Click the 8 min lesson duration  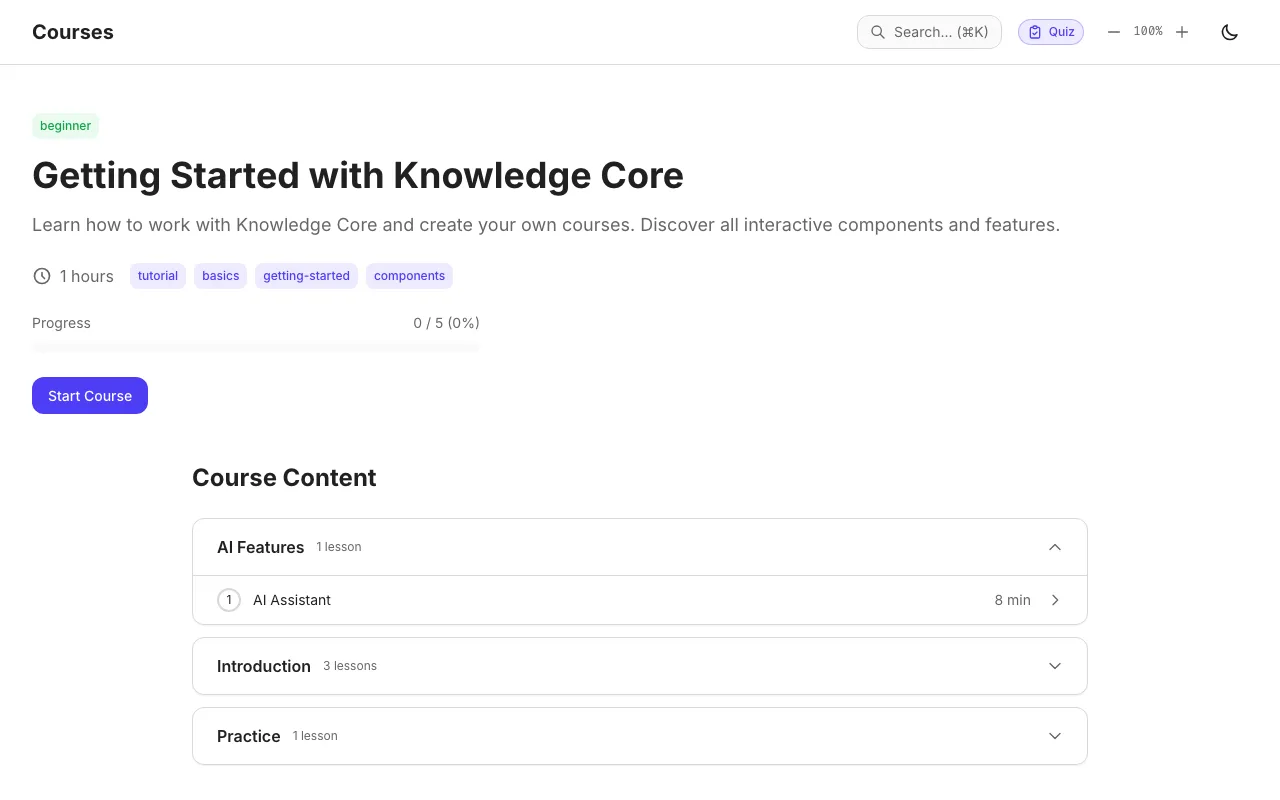click(x=1013, y=600)
